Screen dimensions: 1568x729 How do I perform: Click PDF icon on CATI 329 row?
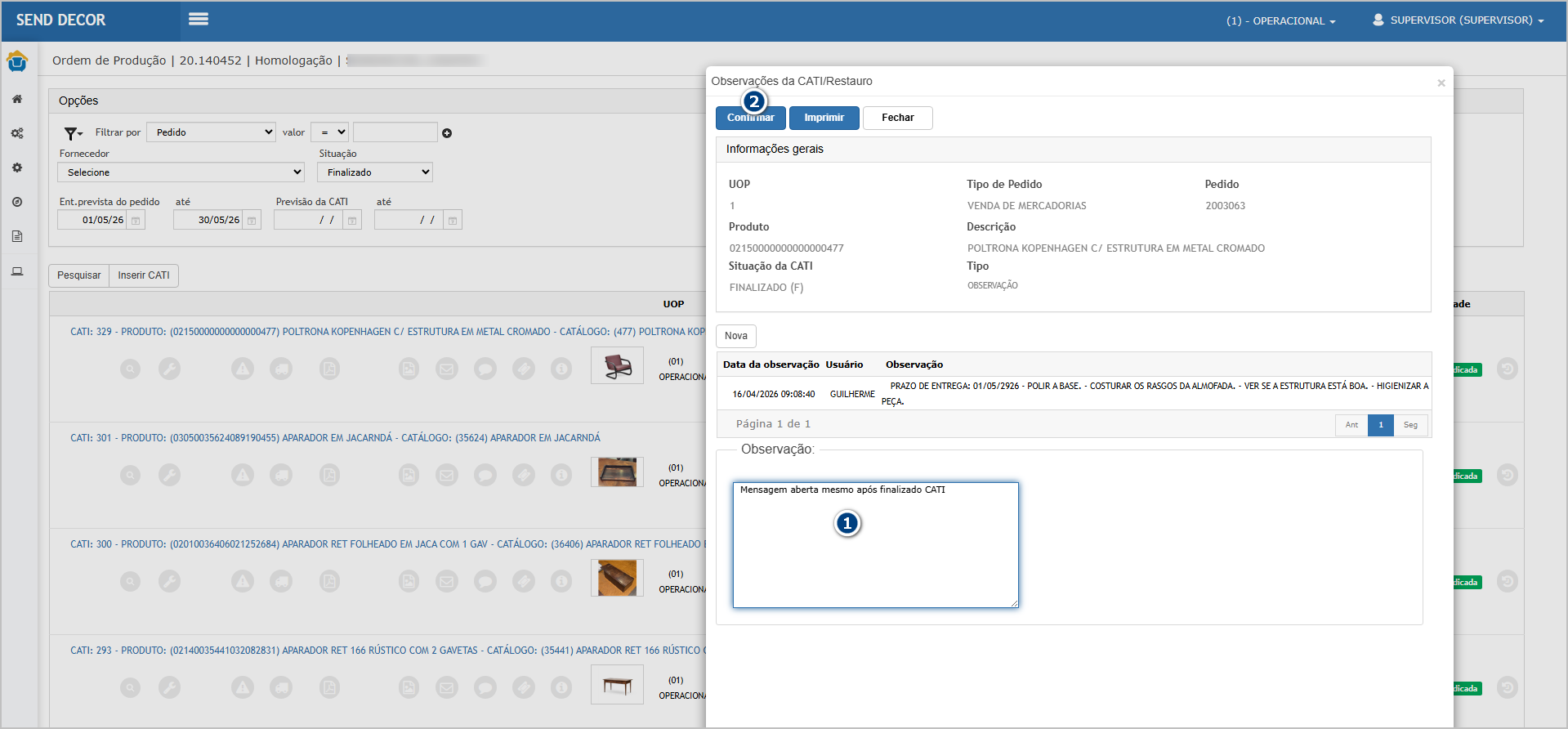[329, 369]
